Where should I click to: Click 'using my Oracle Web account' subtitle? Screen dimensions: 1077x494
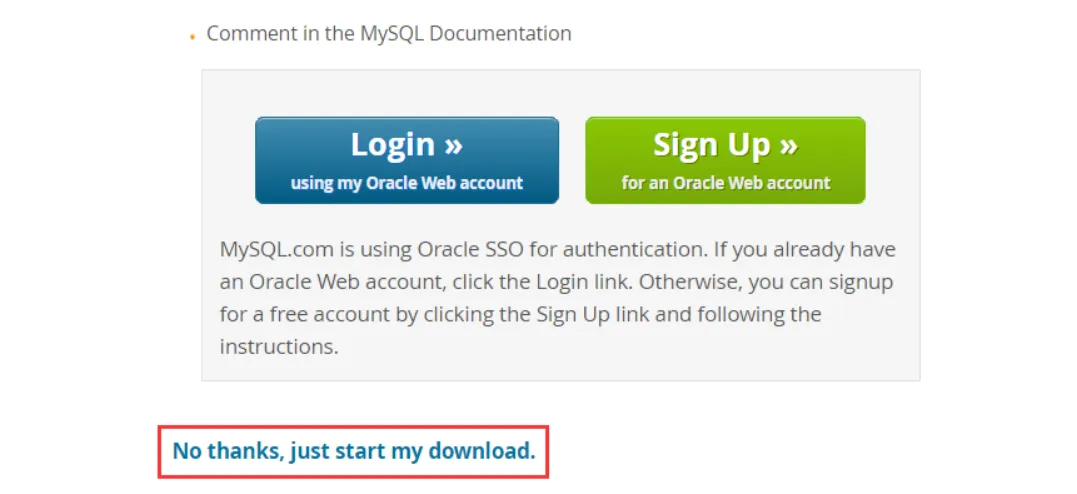[x=406, y=183]
